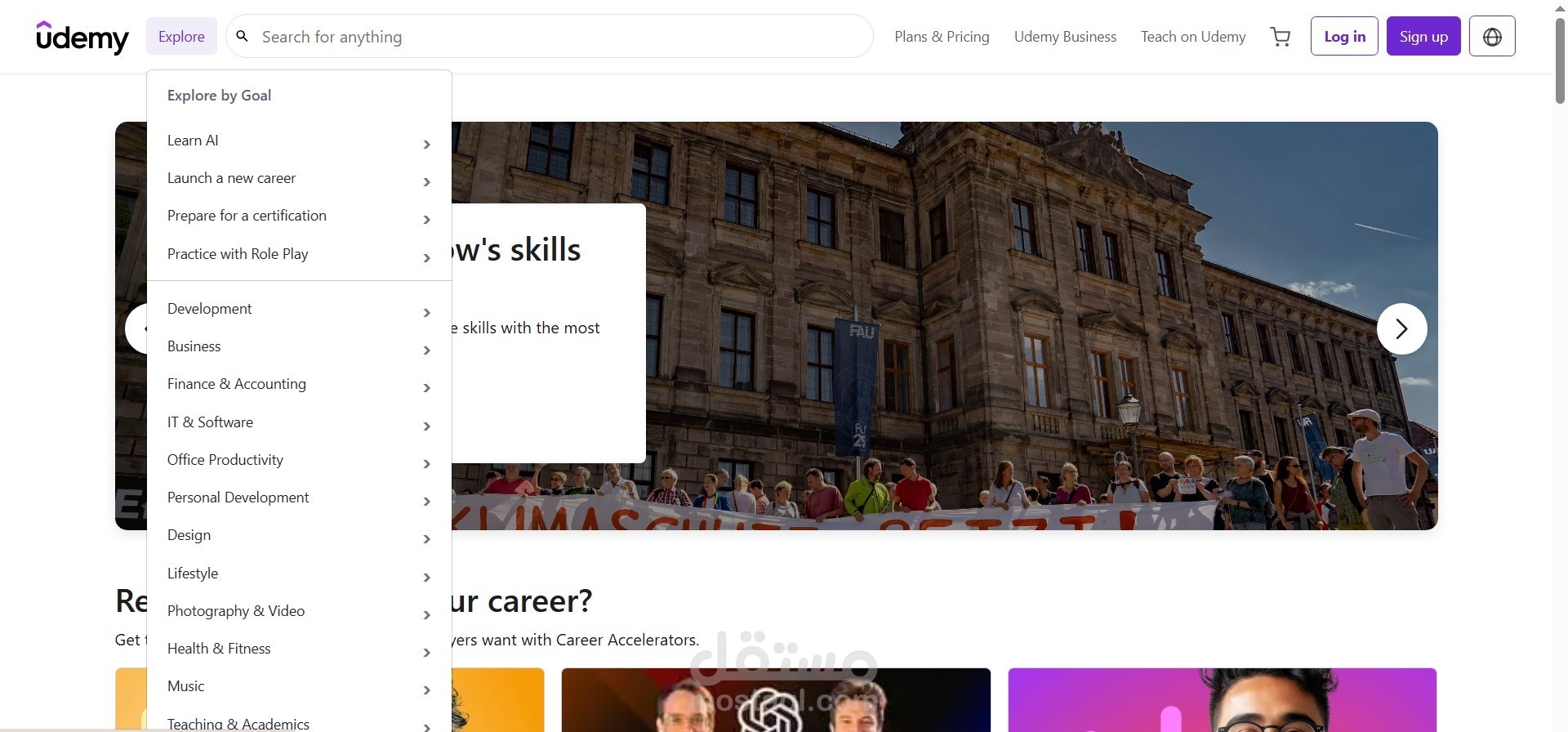Open the language globe selector
This screenshot has width=1568, height=732.
tap(1492, 36)
